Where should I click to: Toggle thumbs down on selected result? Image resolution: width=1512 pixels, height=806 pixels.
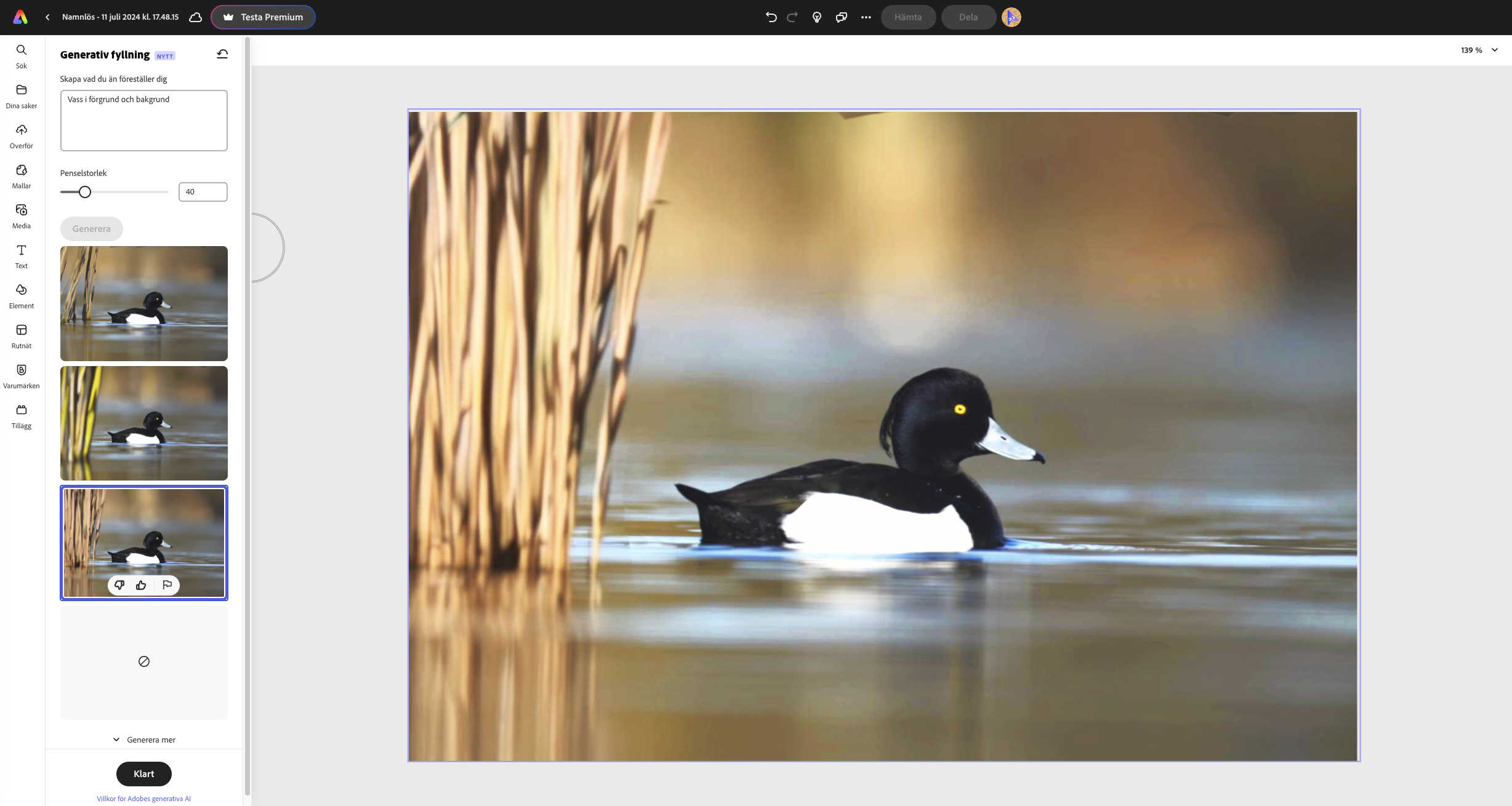pyautogui.click(x=119, y=585)
